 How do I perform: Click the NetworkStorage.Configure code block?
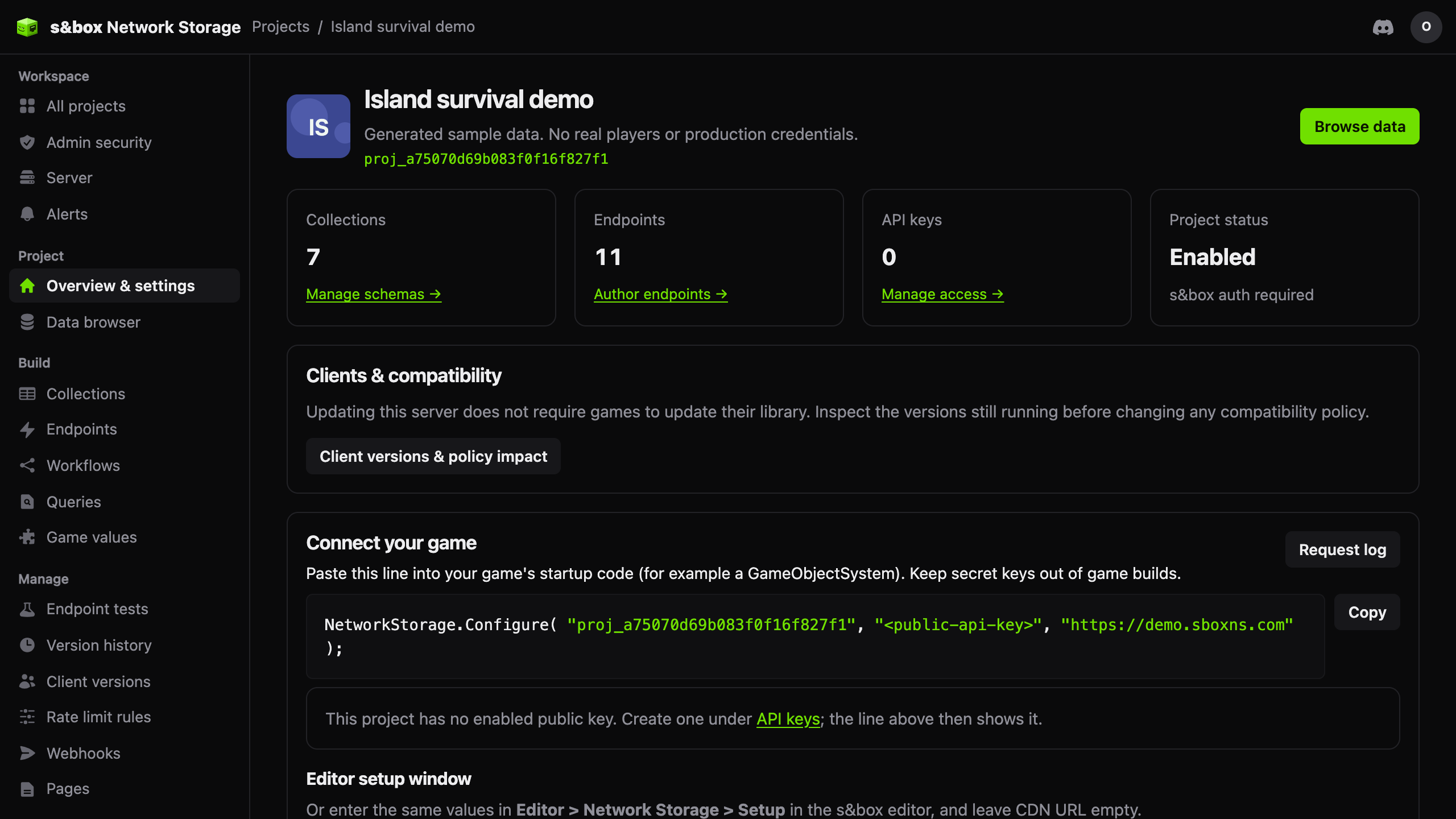pyautogui.click(x=815, y=636)
